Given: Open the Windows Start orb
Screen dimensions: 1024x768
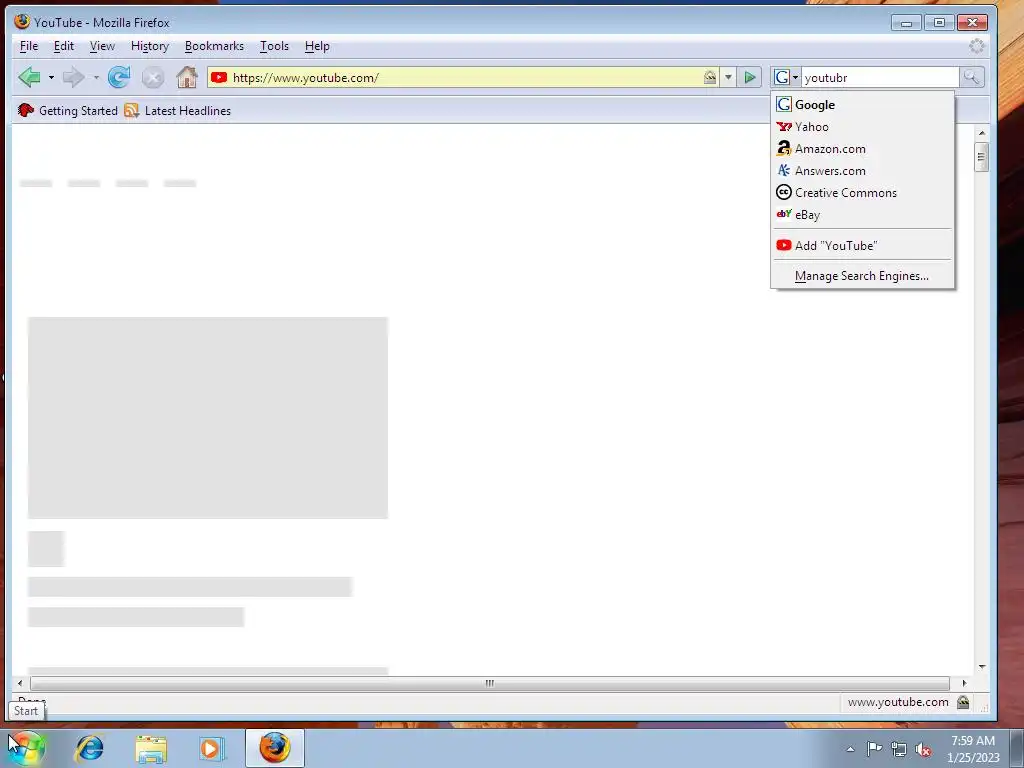Looking at the screenshot, I should point(26,748).
